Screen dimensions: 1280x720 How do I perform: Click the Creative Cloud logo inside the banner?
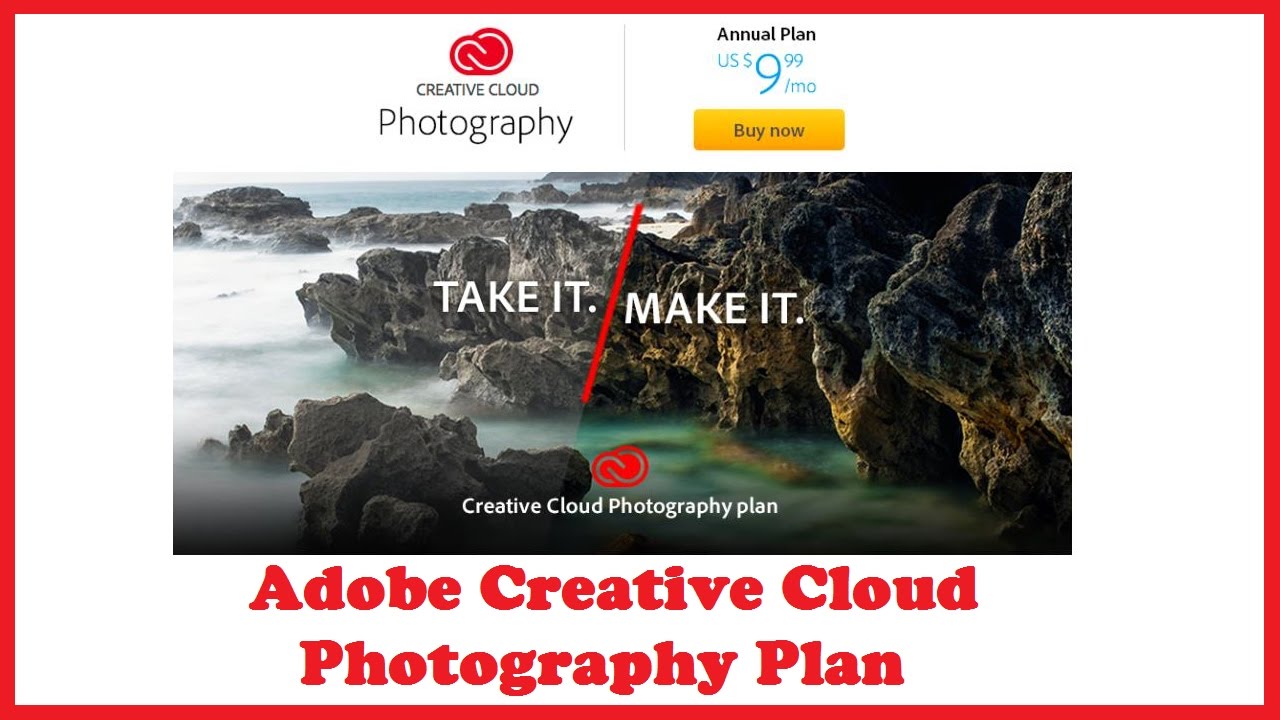(620, 467)
